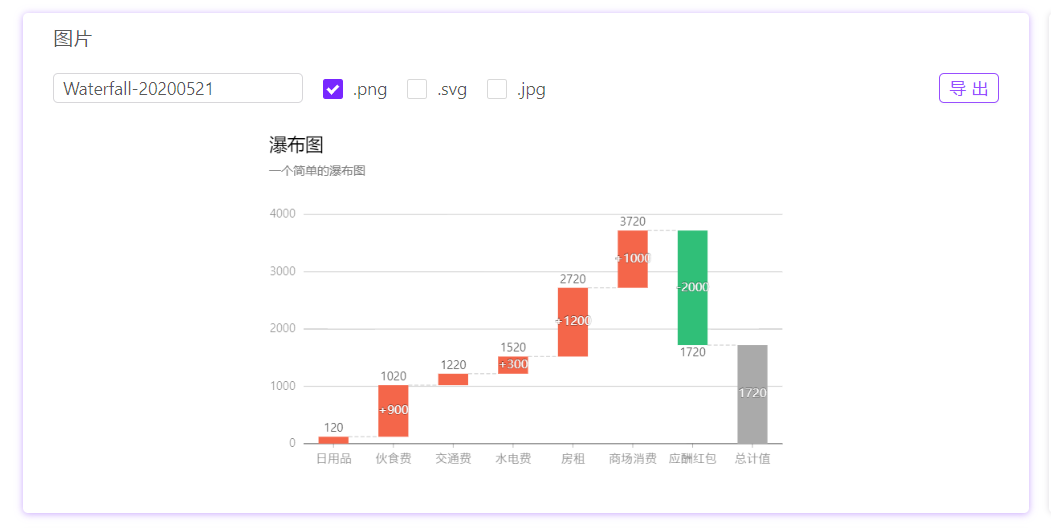This screenshot has height=528, width=1051.
Task: Click the data label 2720
Action: point(572,279)
